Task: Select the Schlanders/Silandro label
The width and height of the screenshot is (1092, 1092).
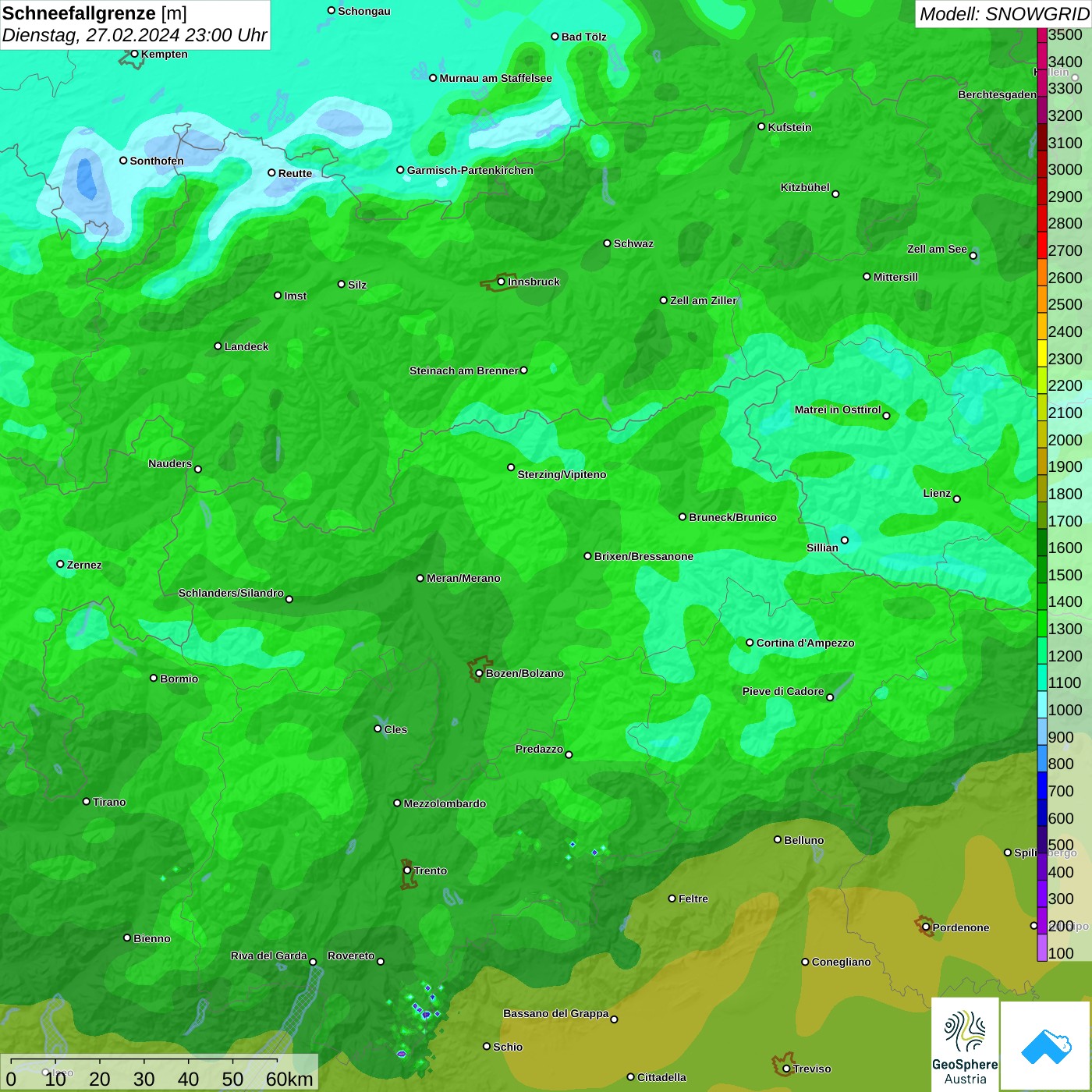Action: click(x=231, y=593)
